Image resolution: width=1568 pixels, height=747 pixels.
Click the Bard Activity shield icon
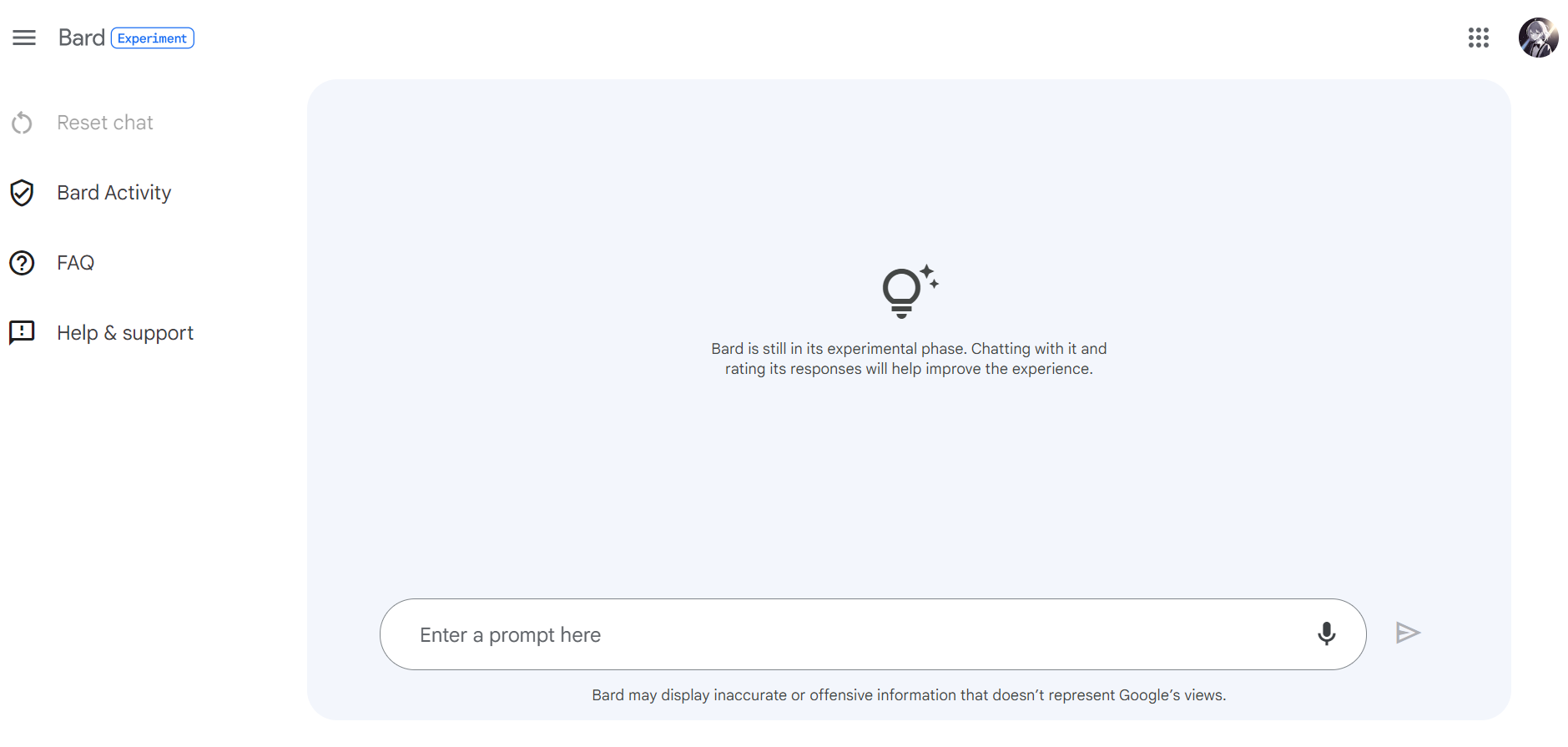(x=22, y=193)
